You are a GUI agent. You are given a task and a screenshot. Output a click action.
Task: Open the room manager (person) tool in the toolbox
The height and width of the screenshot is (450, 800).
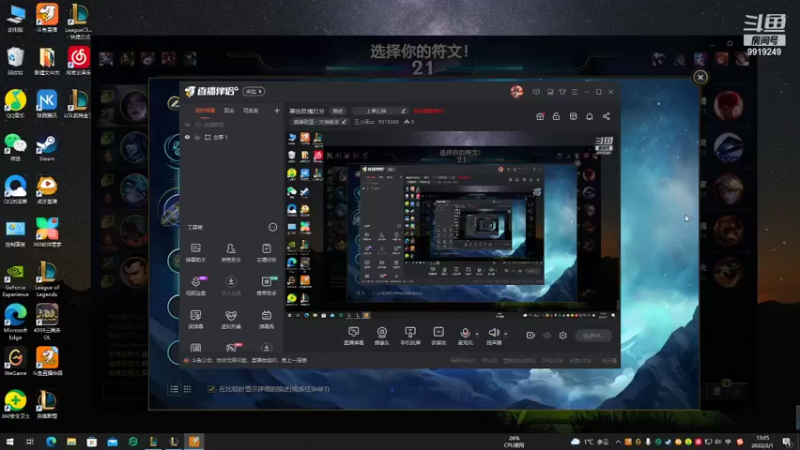coord(231,252)
